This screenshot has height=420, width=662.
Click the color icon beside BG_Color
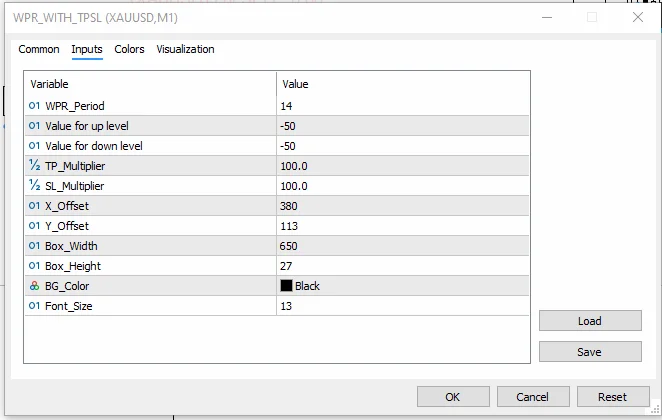click(x=35, y=286)
